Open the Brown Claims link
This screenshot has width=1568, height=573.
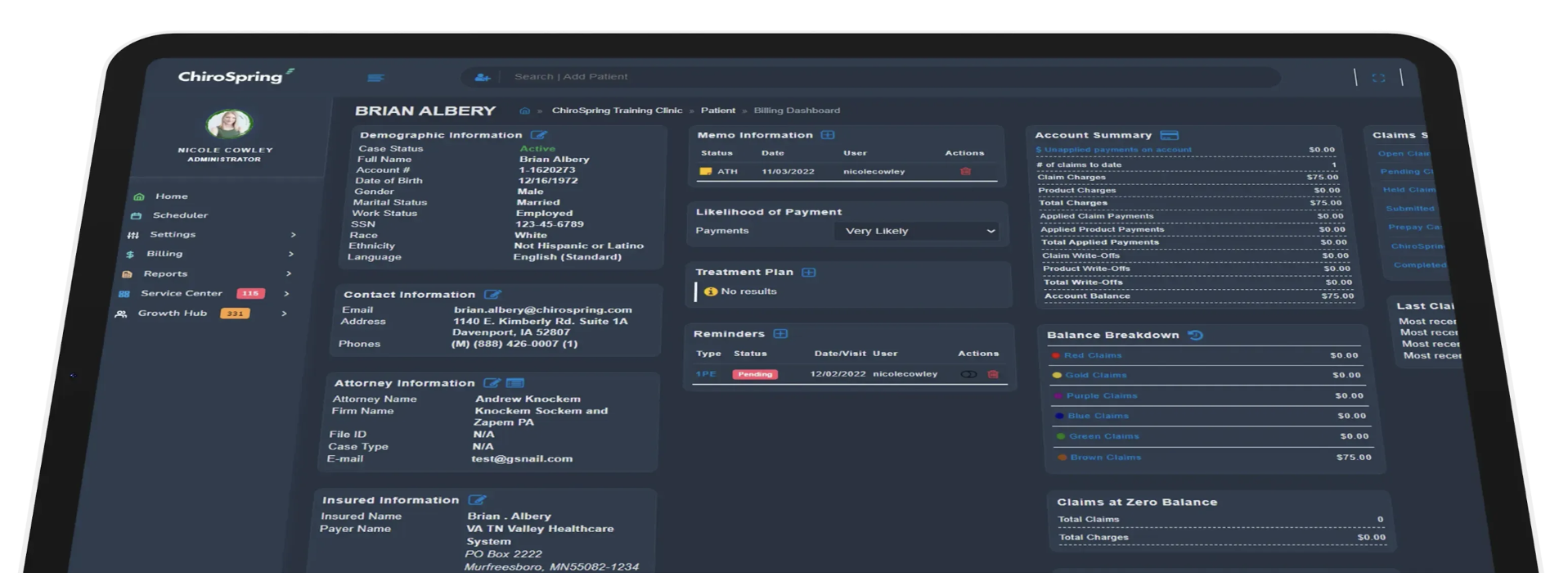pyautogui.click(x=1105, y=458)
